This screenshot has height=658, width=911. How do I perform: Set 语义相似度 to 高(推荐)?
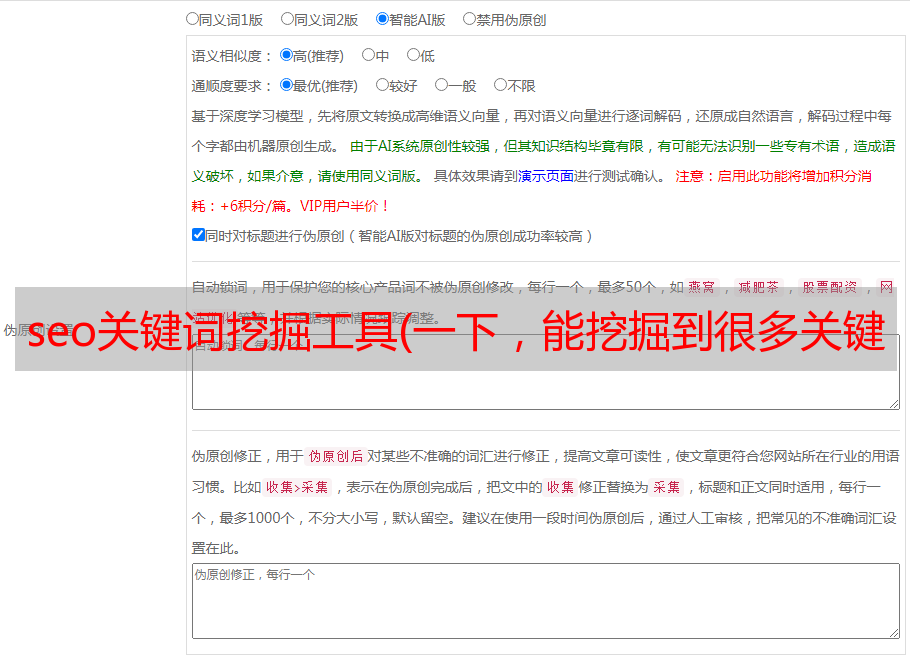pyautogui.click(x=286, y=55)
